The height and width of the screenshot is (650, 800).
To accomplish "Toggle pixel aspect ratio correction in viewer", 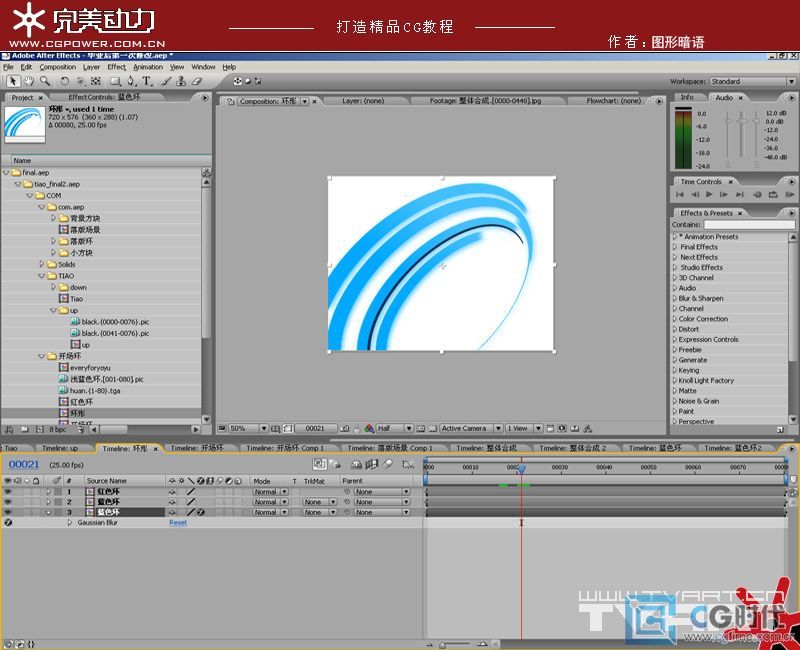I will tap(550, 429).
